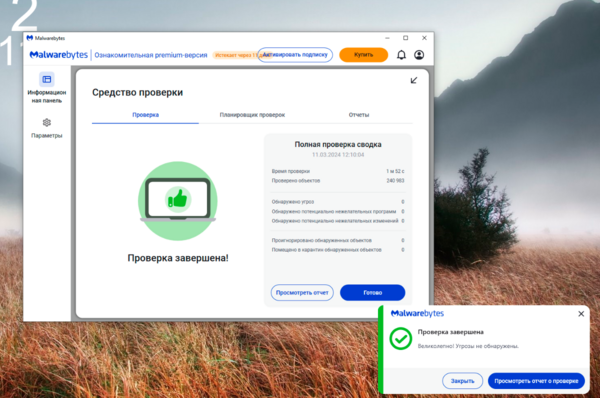
Task: Click Обнаружено потенциально нежелательных программ row
Action: [338, 211]
